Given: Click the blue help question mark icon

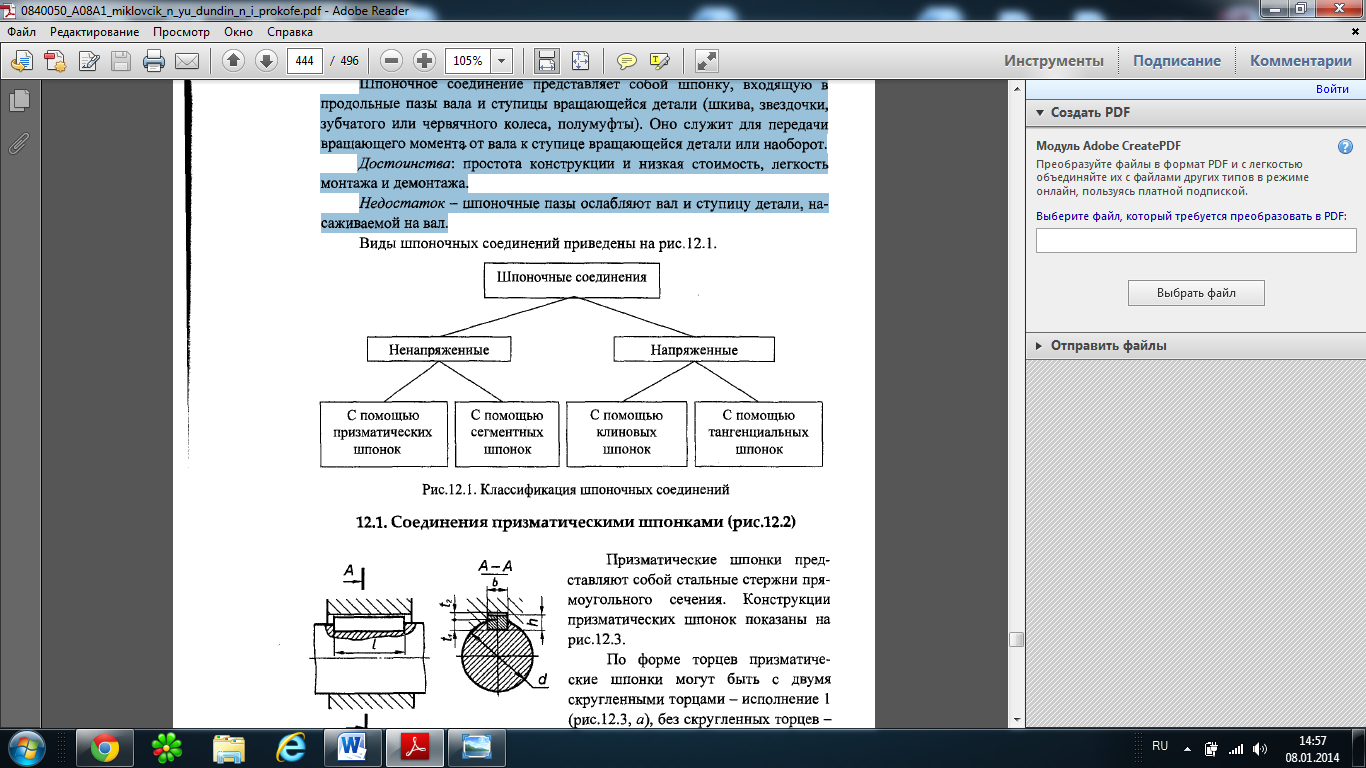Looking at the screenshot, I should (x=1346, y=146).
